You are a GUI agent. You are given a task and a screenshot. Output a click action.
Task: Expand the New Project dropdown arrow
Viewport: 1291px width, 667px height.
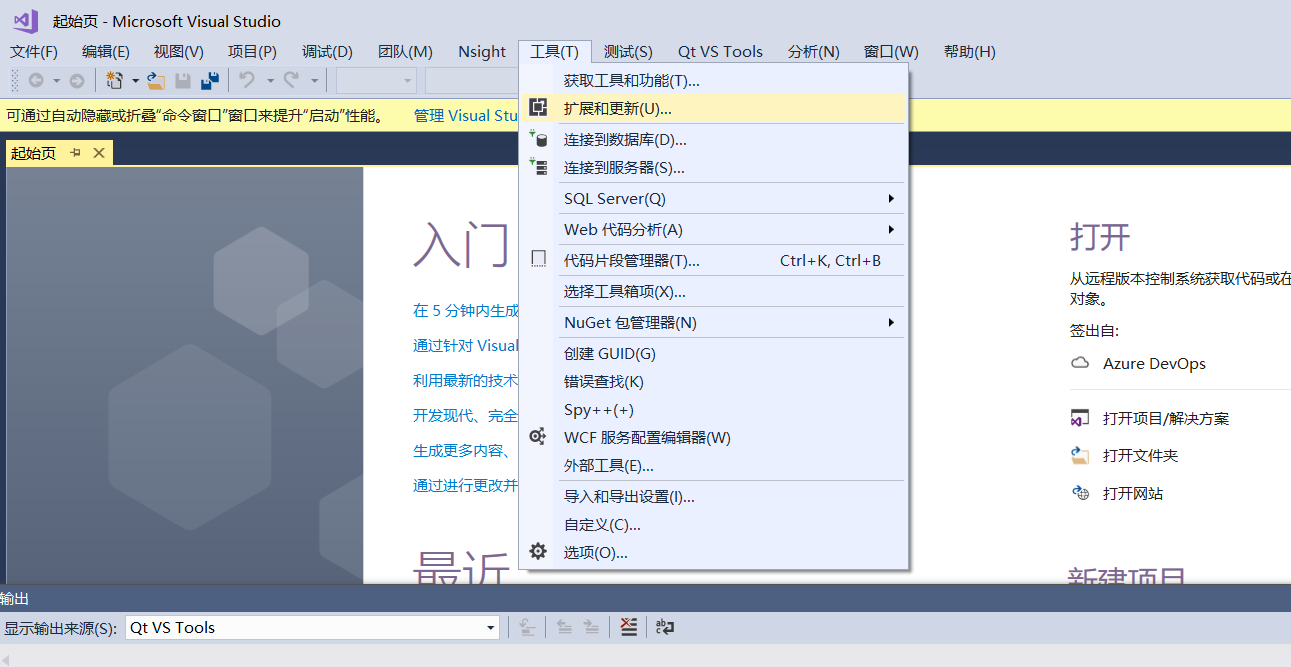[x=135, y=81]
